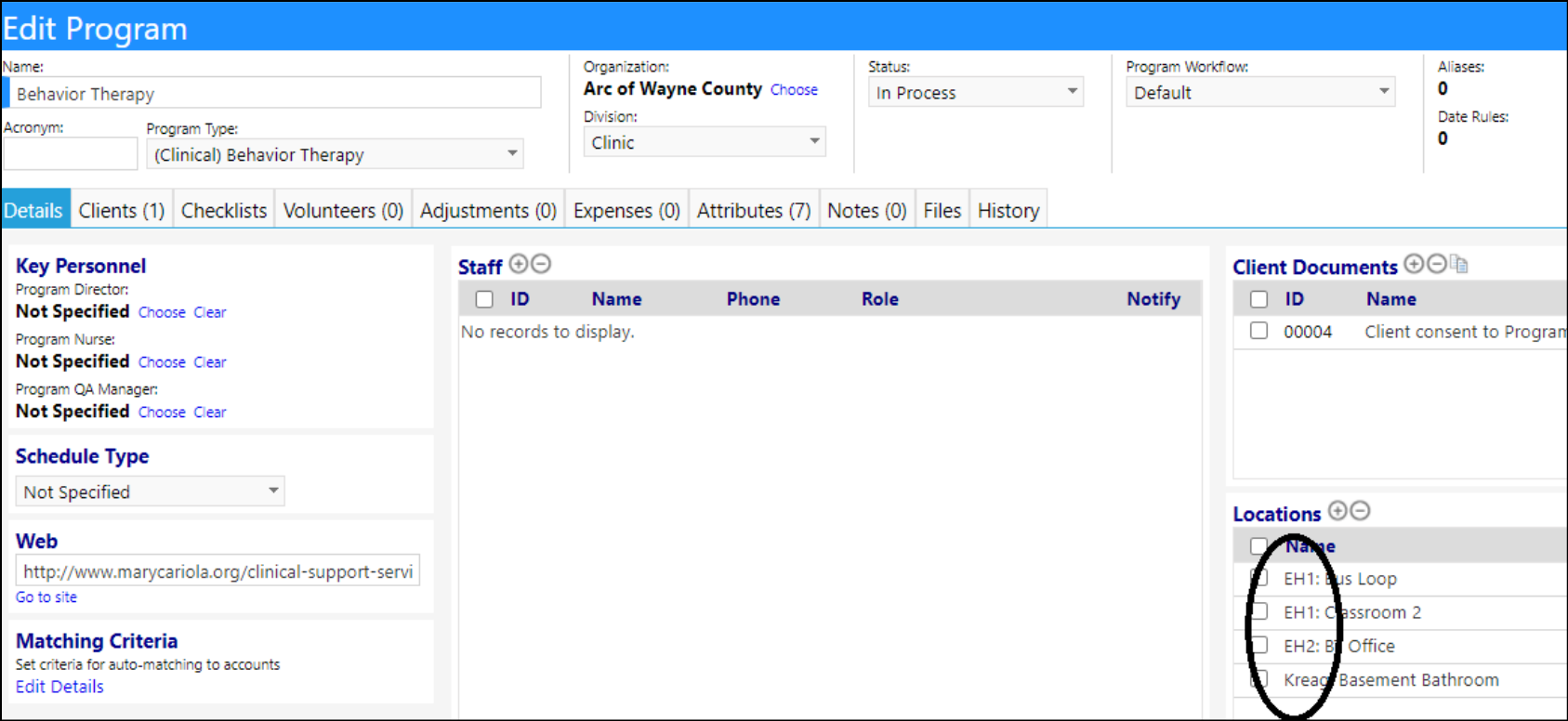
Task: Sort the Staff table by Phone column
Action: (x=753, y=299)
